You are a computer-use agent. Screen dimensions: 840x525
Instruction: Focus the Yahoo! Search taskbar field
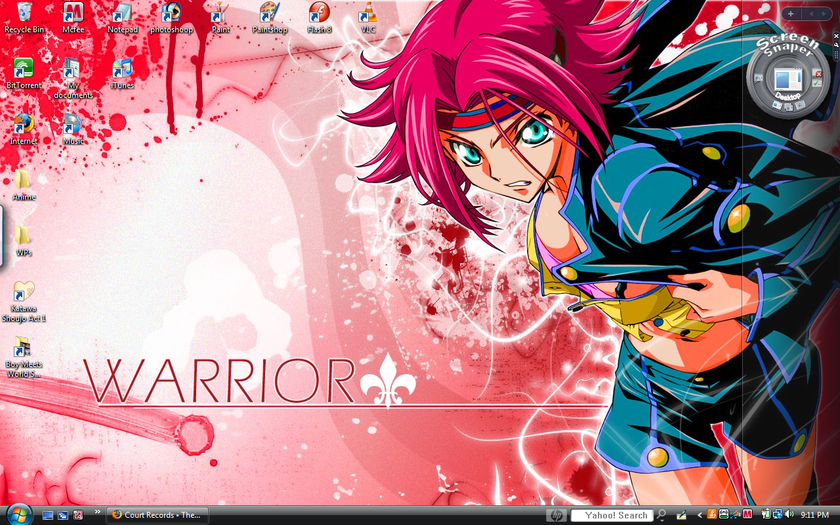(612, 515)
